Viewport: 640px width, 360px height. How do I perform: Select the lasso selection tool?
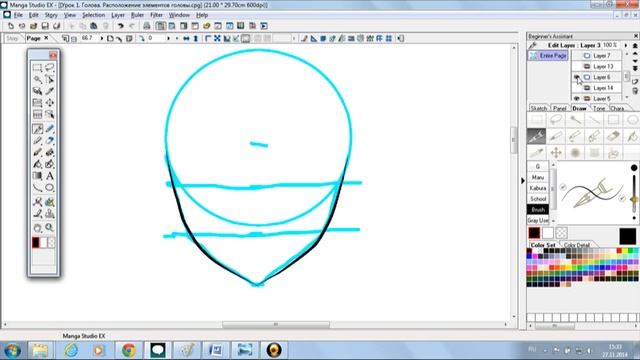point(49,67)
